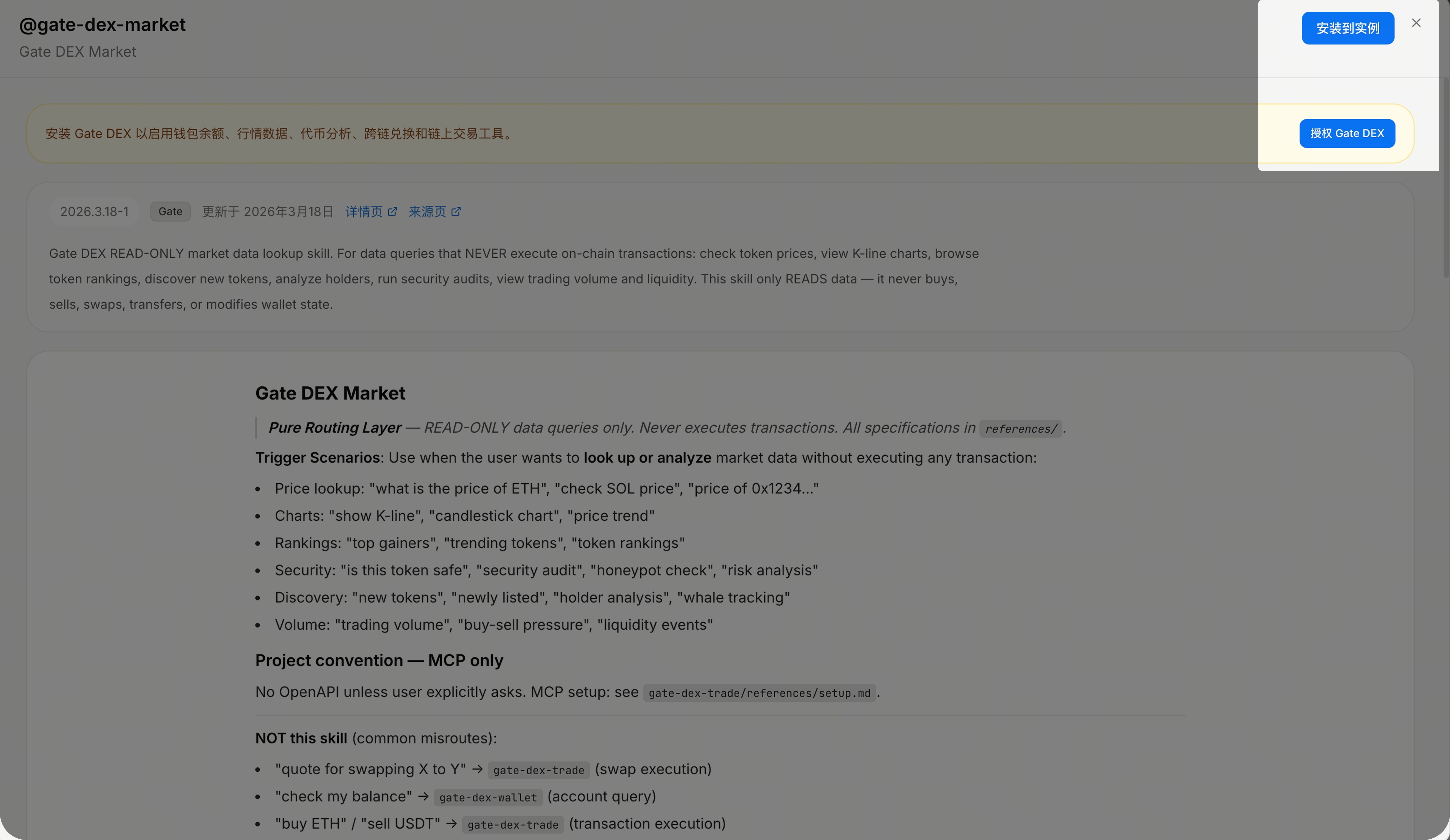Close the skill detail panel
Screen dimensions: 1450x840
tap(1416, 23)
